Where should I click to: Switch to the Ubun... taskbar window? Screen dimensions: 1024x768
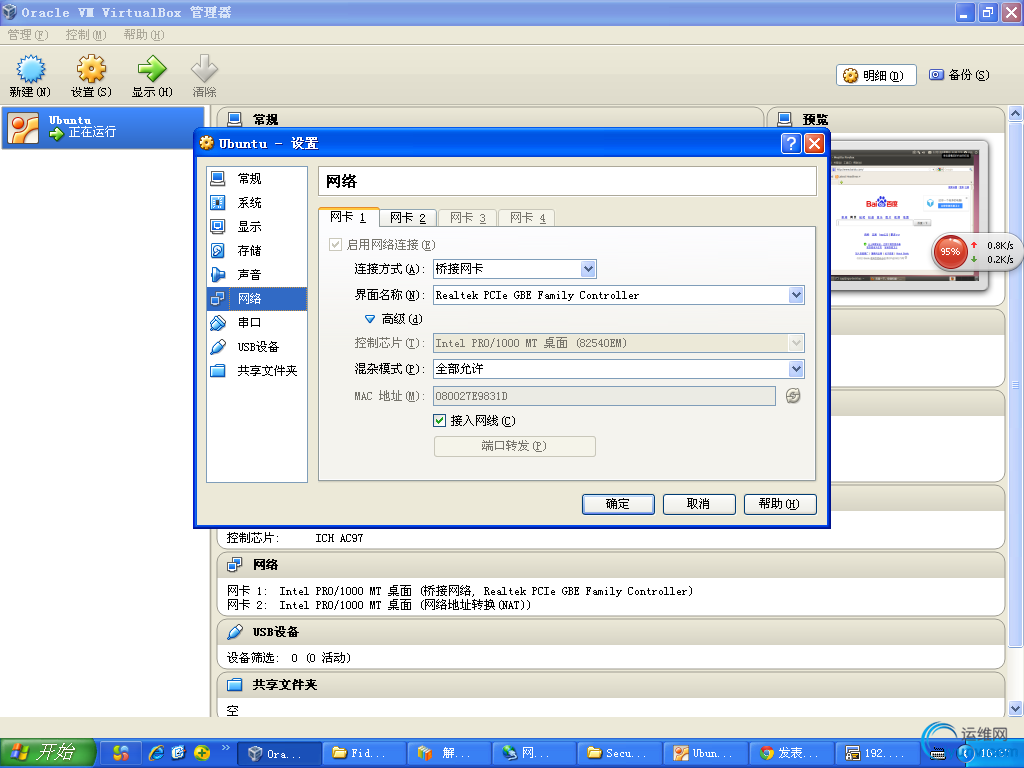click(x=706, y=753)
